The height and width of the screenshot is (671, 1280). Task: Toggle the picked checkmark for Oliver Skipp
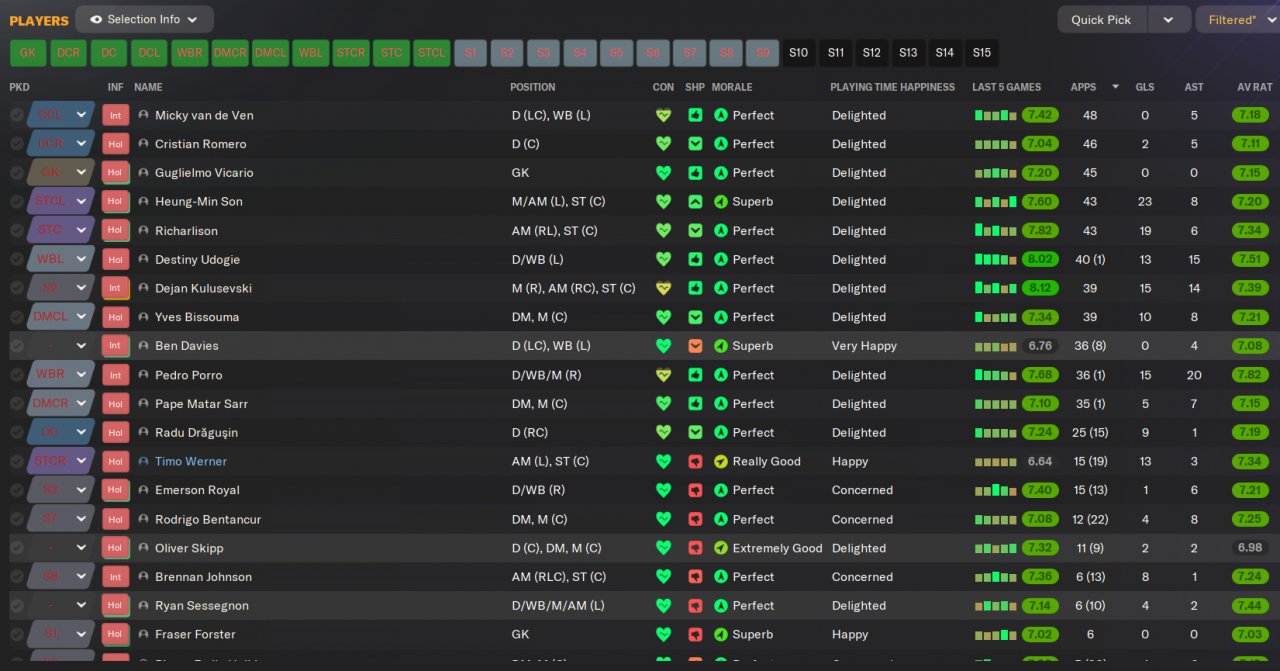click(17, 548)
